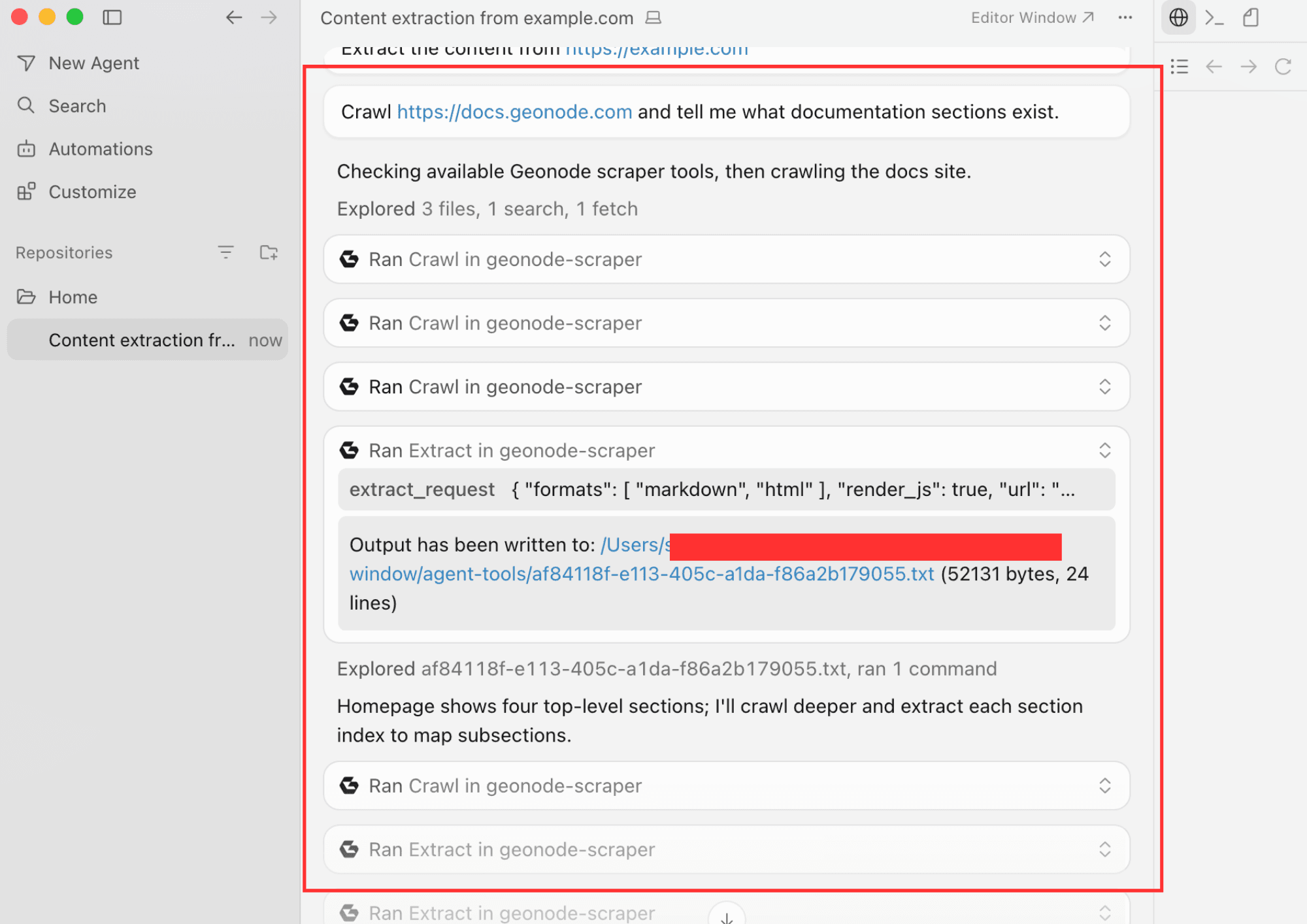Screen dimensions: 1307x924
Task: Click the conversation title text
Action: (x=477, y=18)
